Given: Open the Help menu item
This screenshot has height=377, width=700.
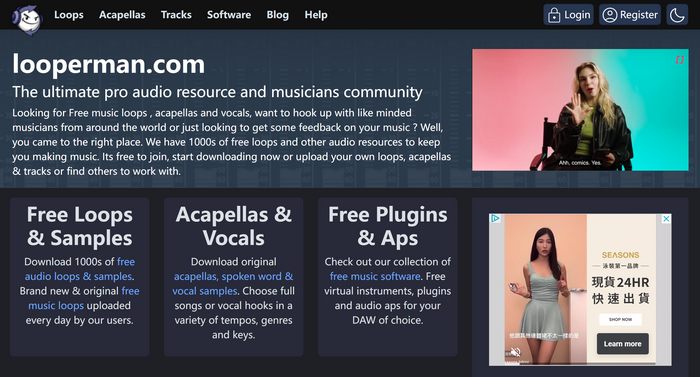Looking at the screenshot, I should point(316,15).
